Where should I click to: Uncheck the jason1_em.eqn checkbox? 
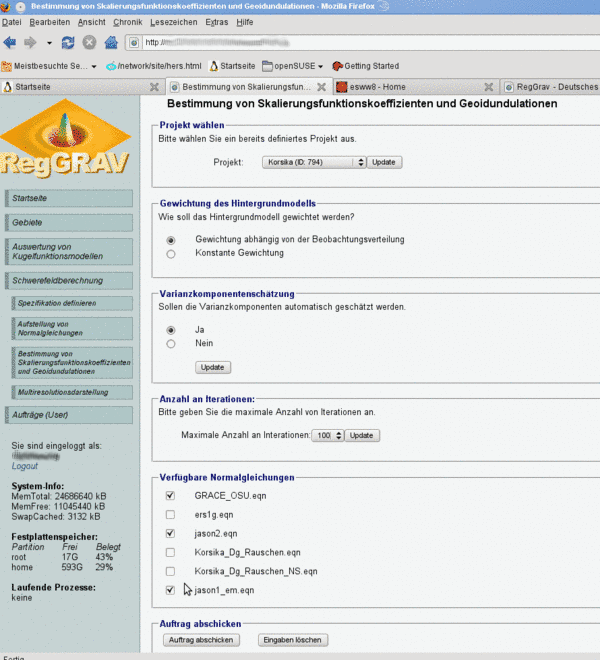point(170,590)
